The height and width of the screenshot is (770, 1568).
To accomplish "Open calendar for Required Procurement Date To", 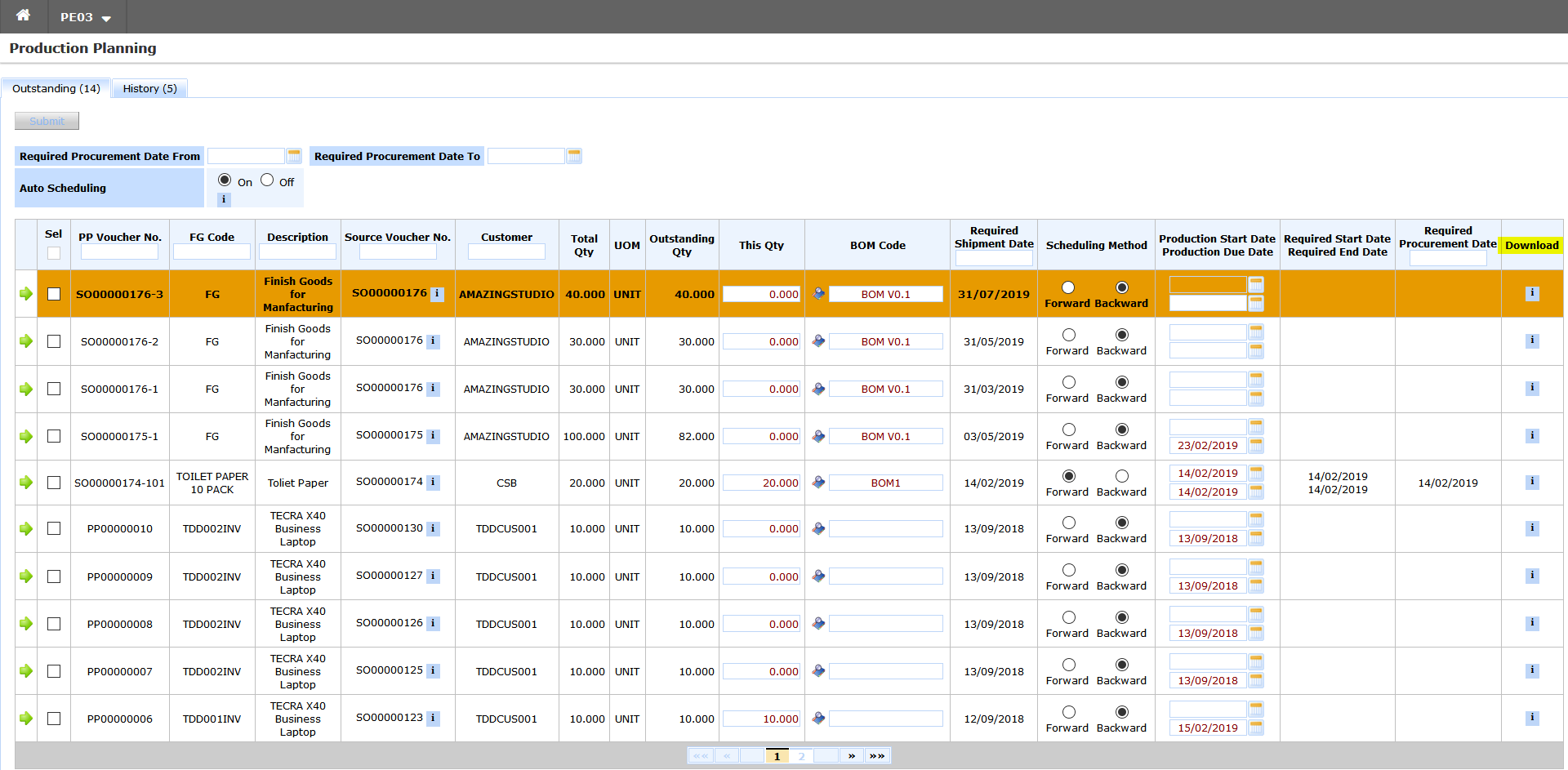I will [x=574, y=156].
